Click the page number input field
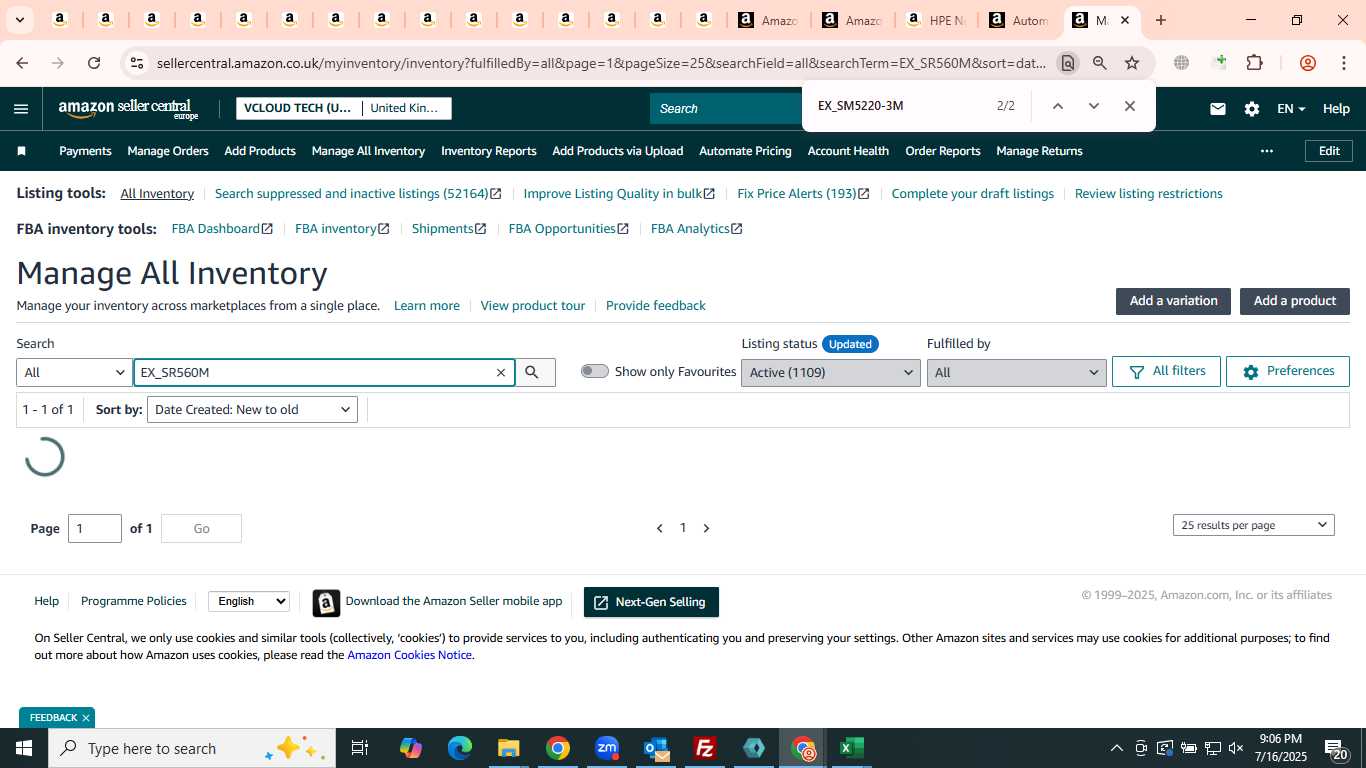 click(x=95, y=528)
